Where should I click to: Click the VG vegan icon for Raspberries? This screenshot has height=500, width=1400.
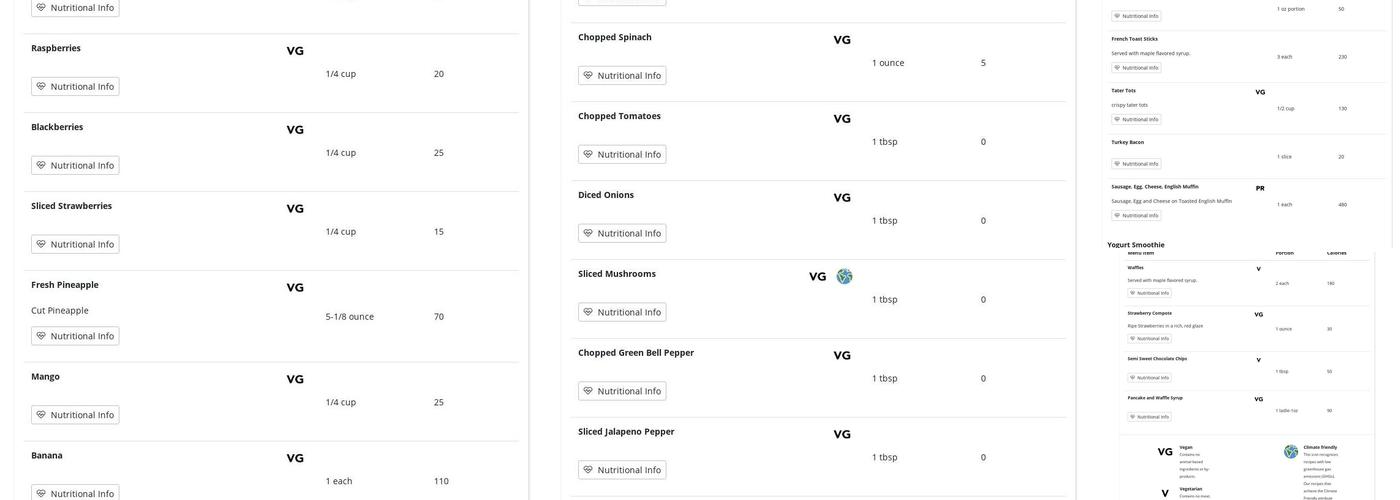coord(295,51)
